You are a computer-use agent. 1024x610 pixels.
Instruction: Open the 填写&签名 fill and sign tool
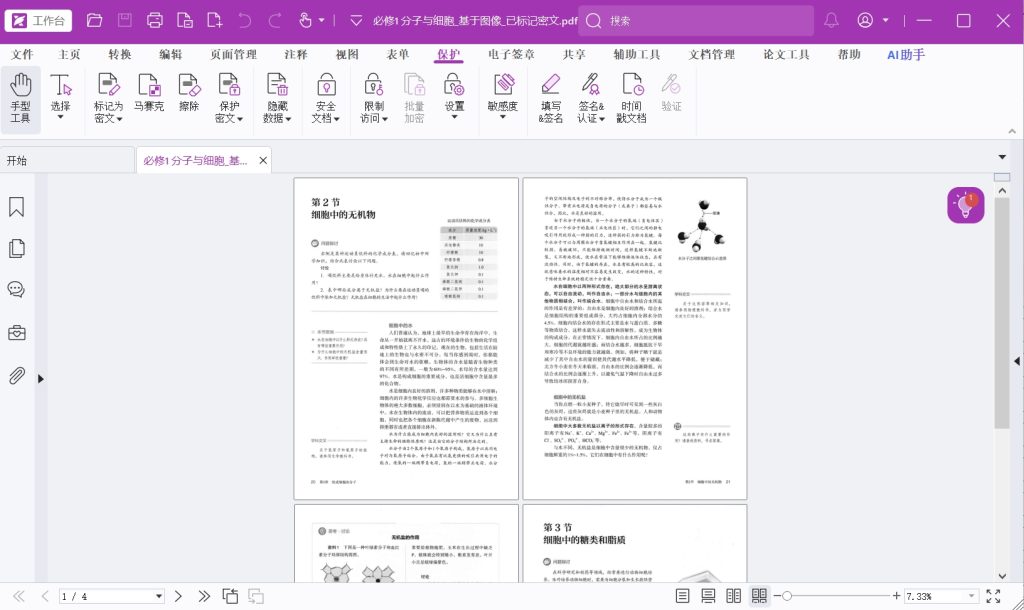tap(551, 99)
